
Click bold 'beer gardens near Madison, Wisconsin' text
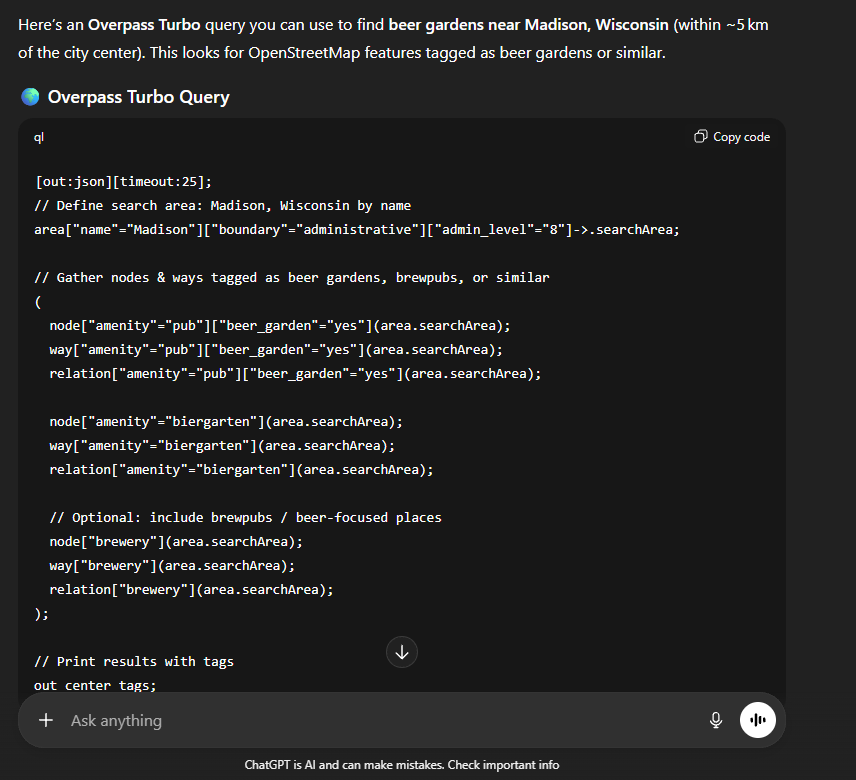(x=528, y=24)
